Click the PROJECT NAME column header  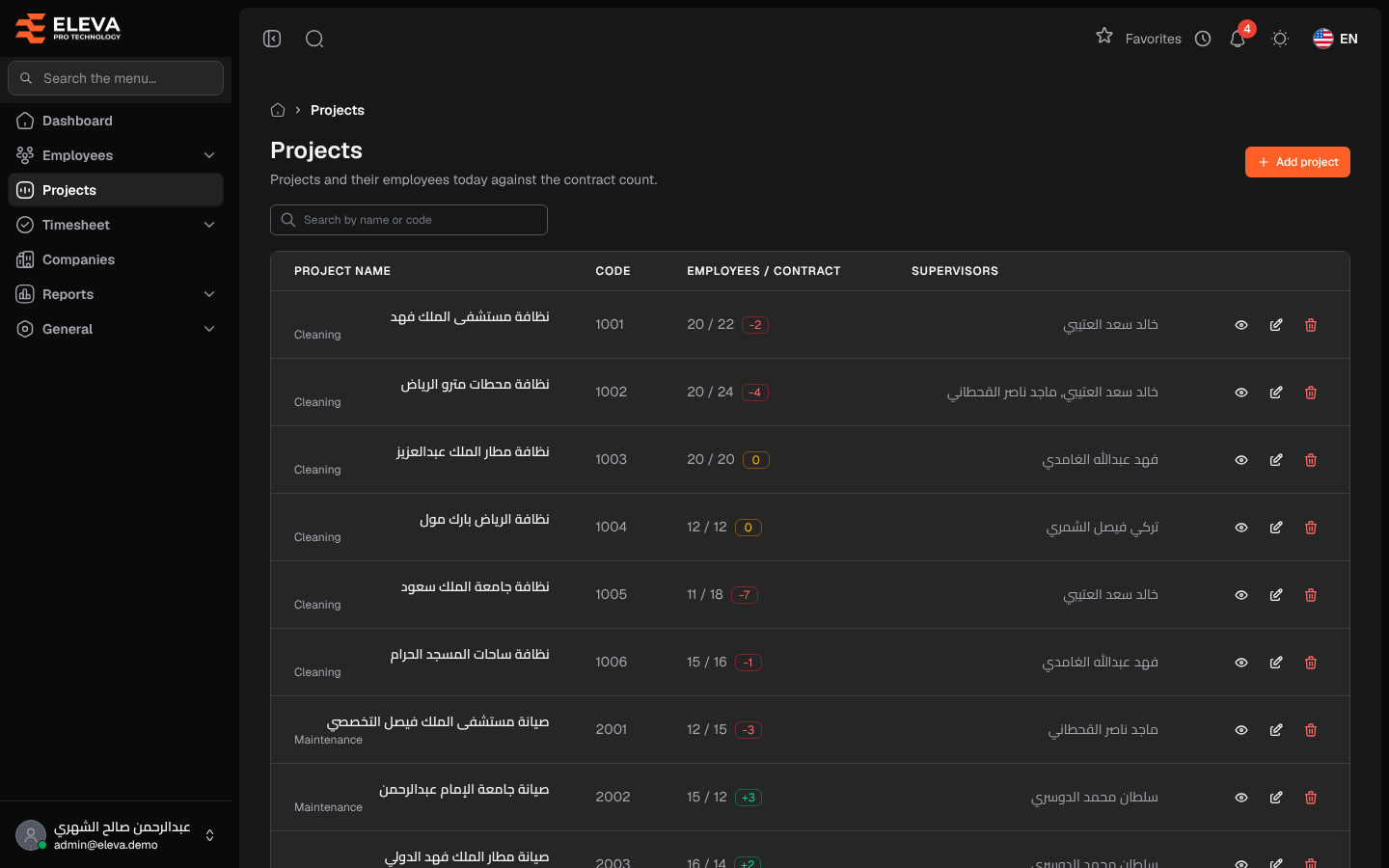click(342, 271)
